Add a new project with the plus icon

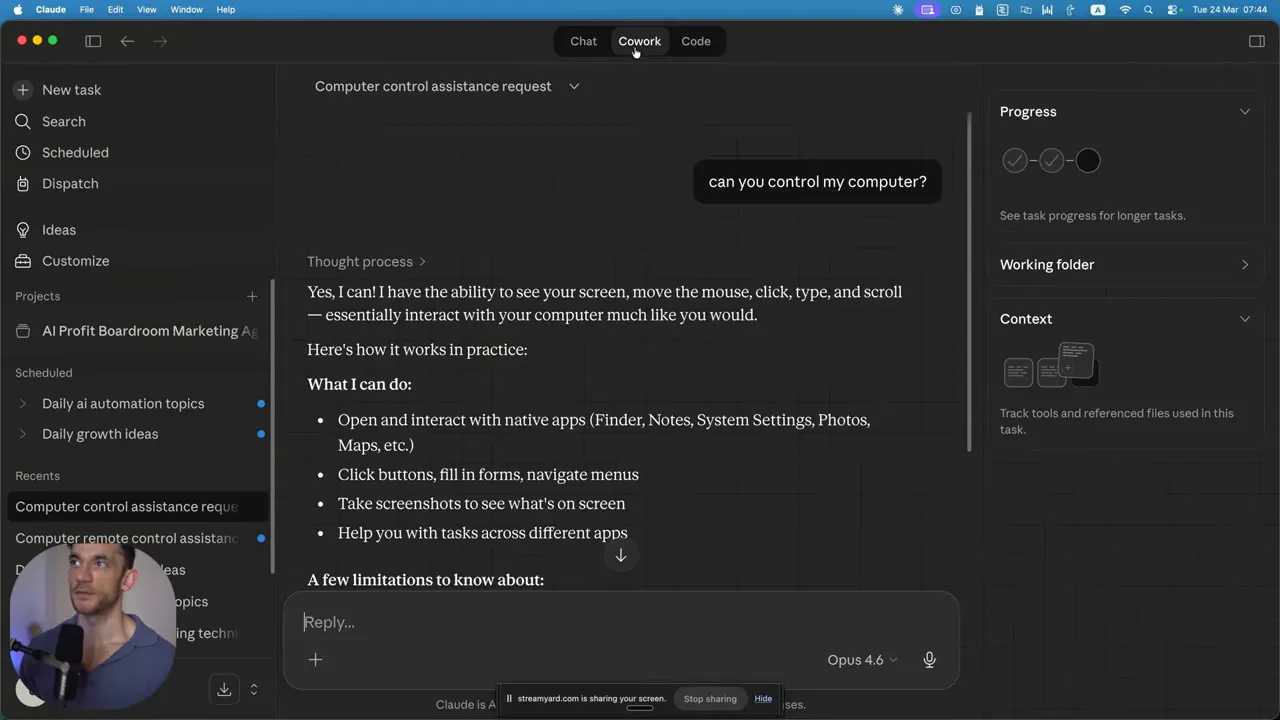coord(252,296)
